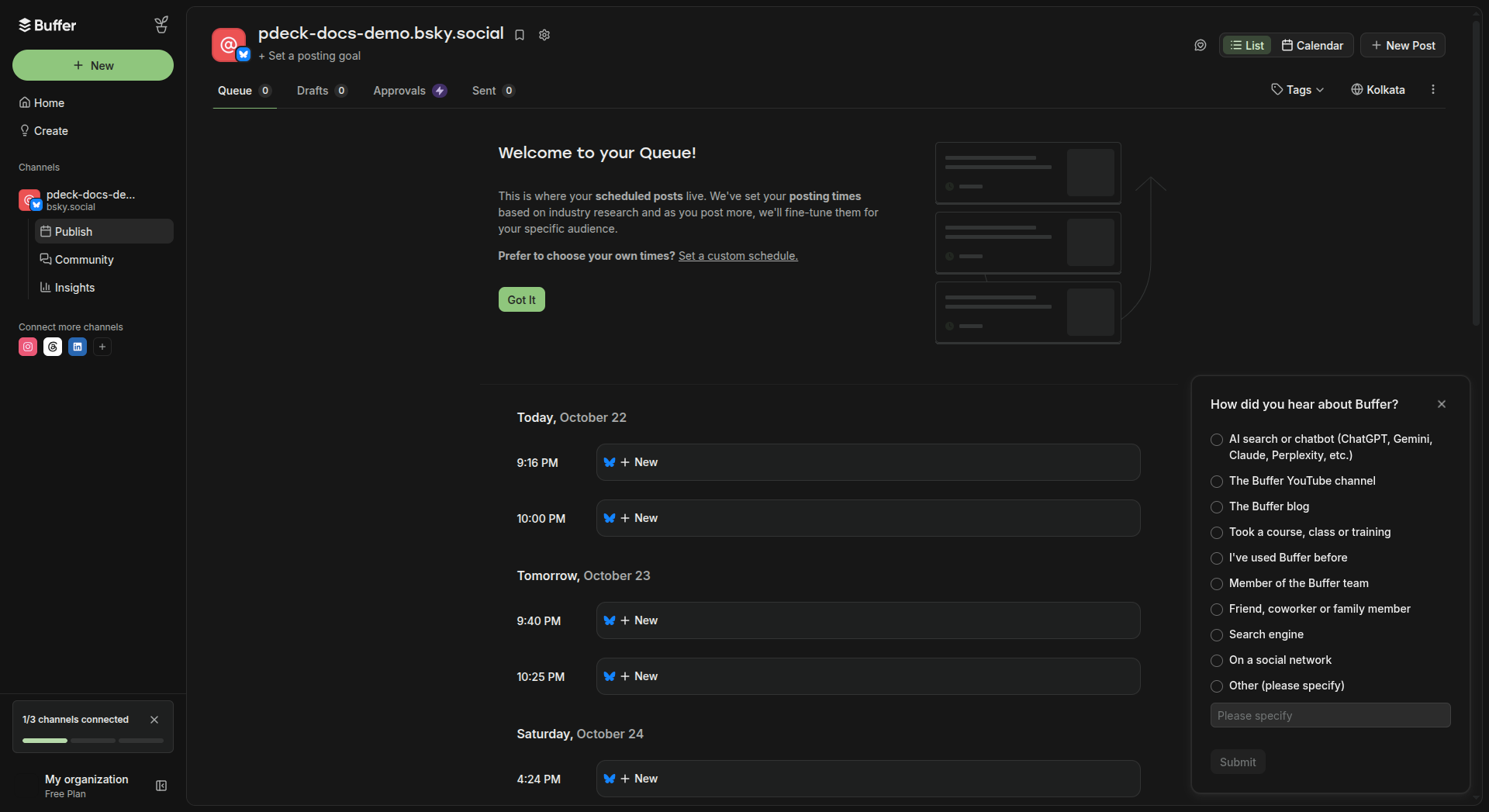
Task: Click the plus icon to add more channels
Action: (102, 347)
